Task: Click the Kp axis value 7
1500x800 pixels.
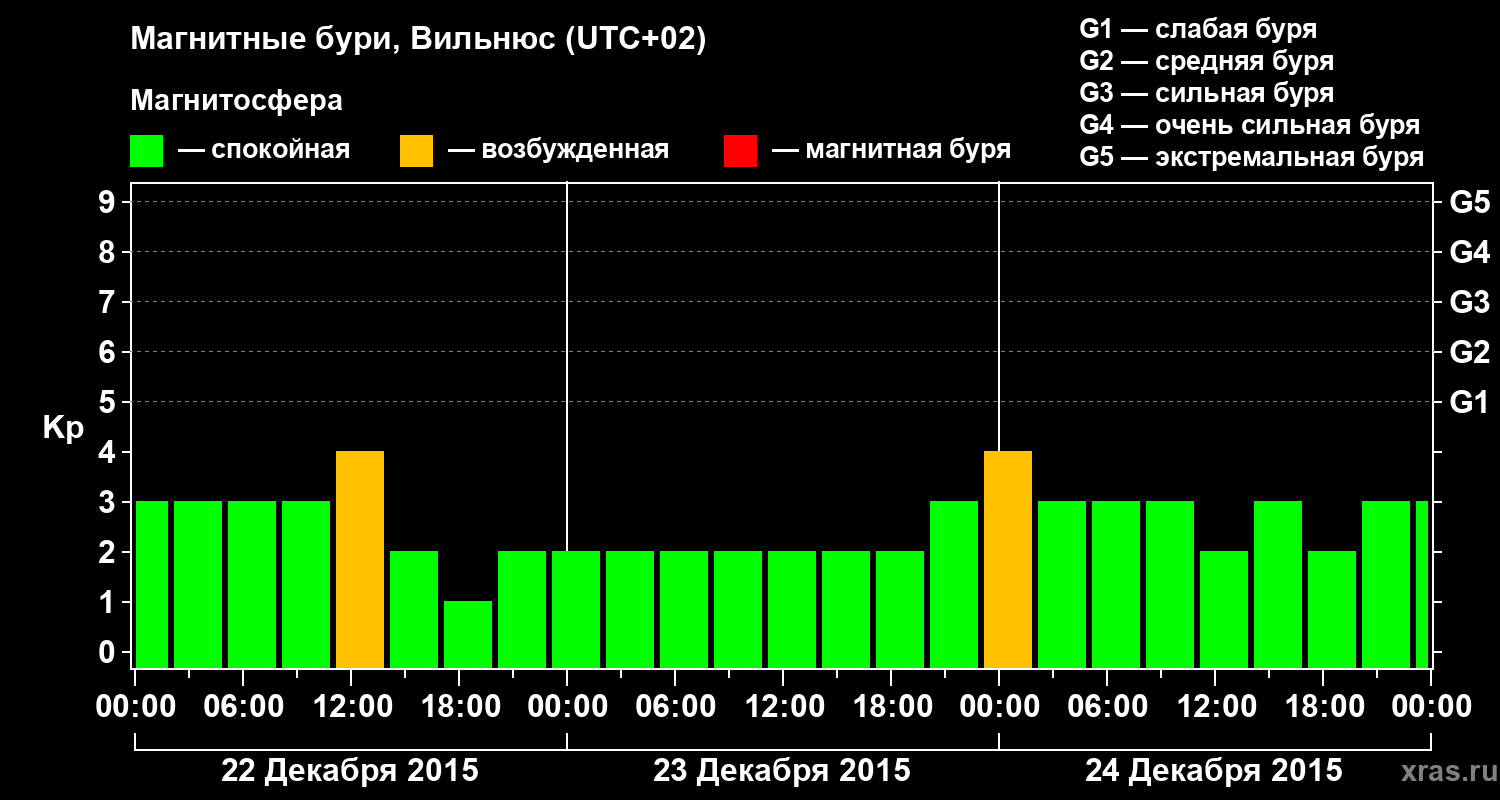Action: click(108, 302)
